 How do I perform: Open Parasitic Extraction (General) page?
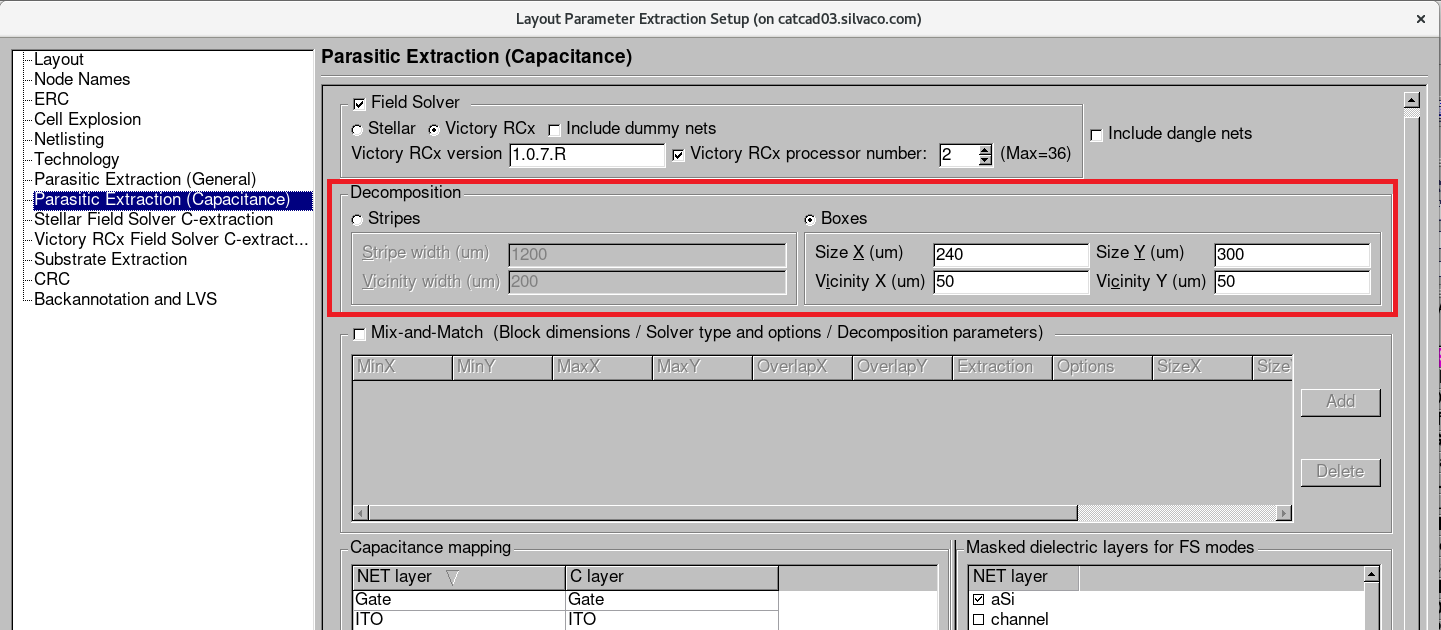tap(145, 179)
